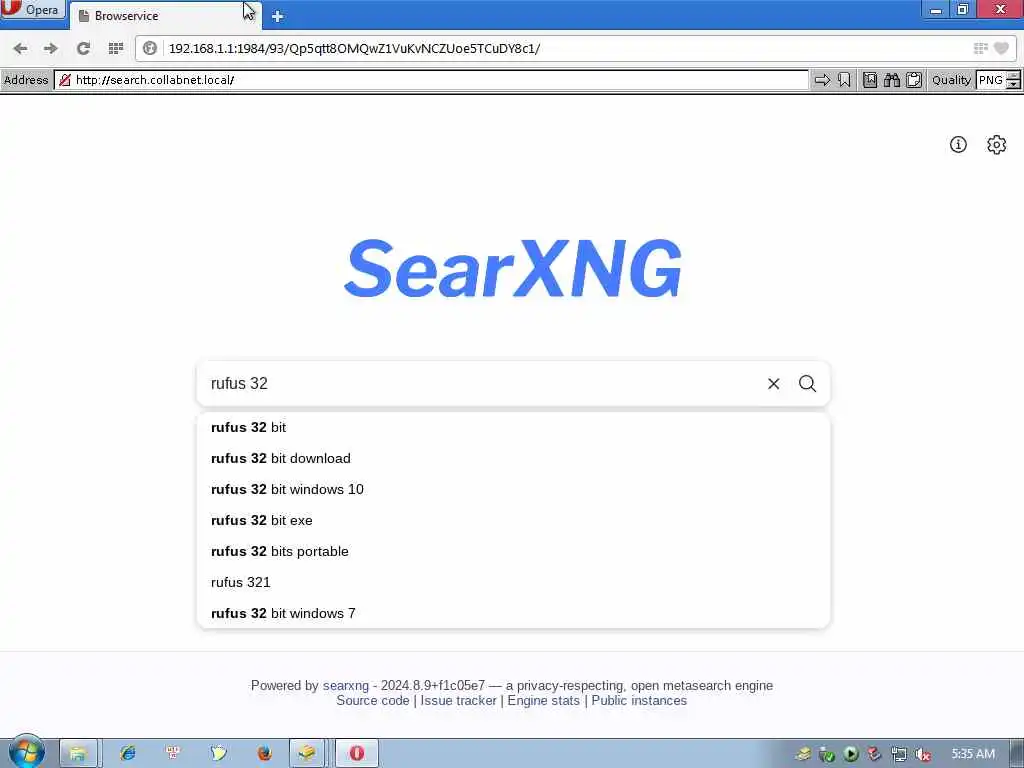Screen dimensions: 1024x768
Task: Select suggestion "rufus 32 bit download"
Action: click(x=513, y=458)
